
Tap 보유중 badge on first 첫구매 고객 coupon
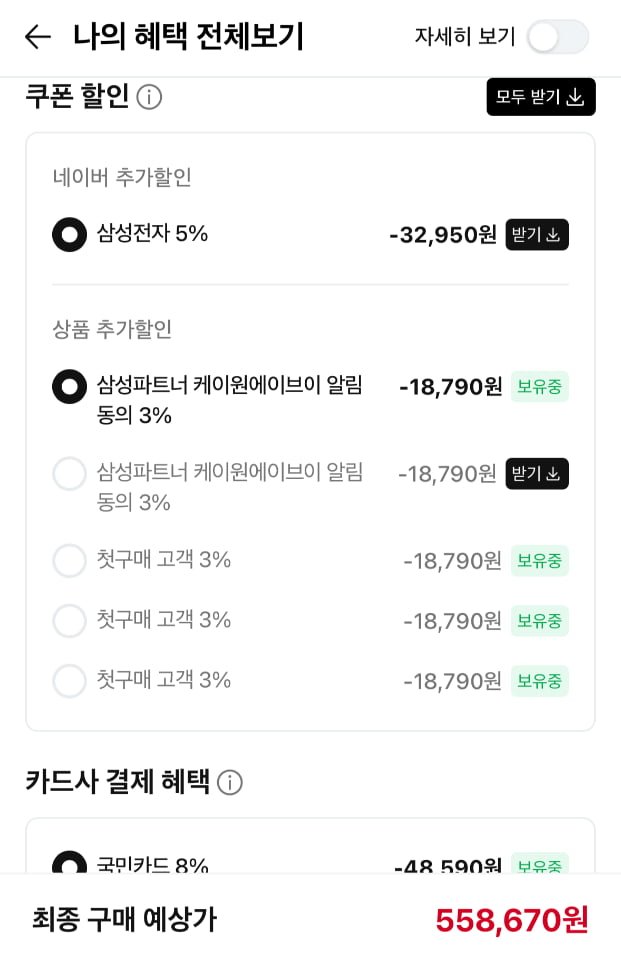coord(539,560)
